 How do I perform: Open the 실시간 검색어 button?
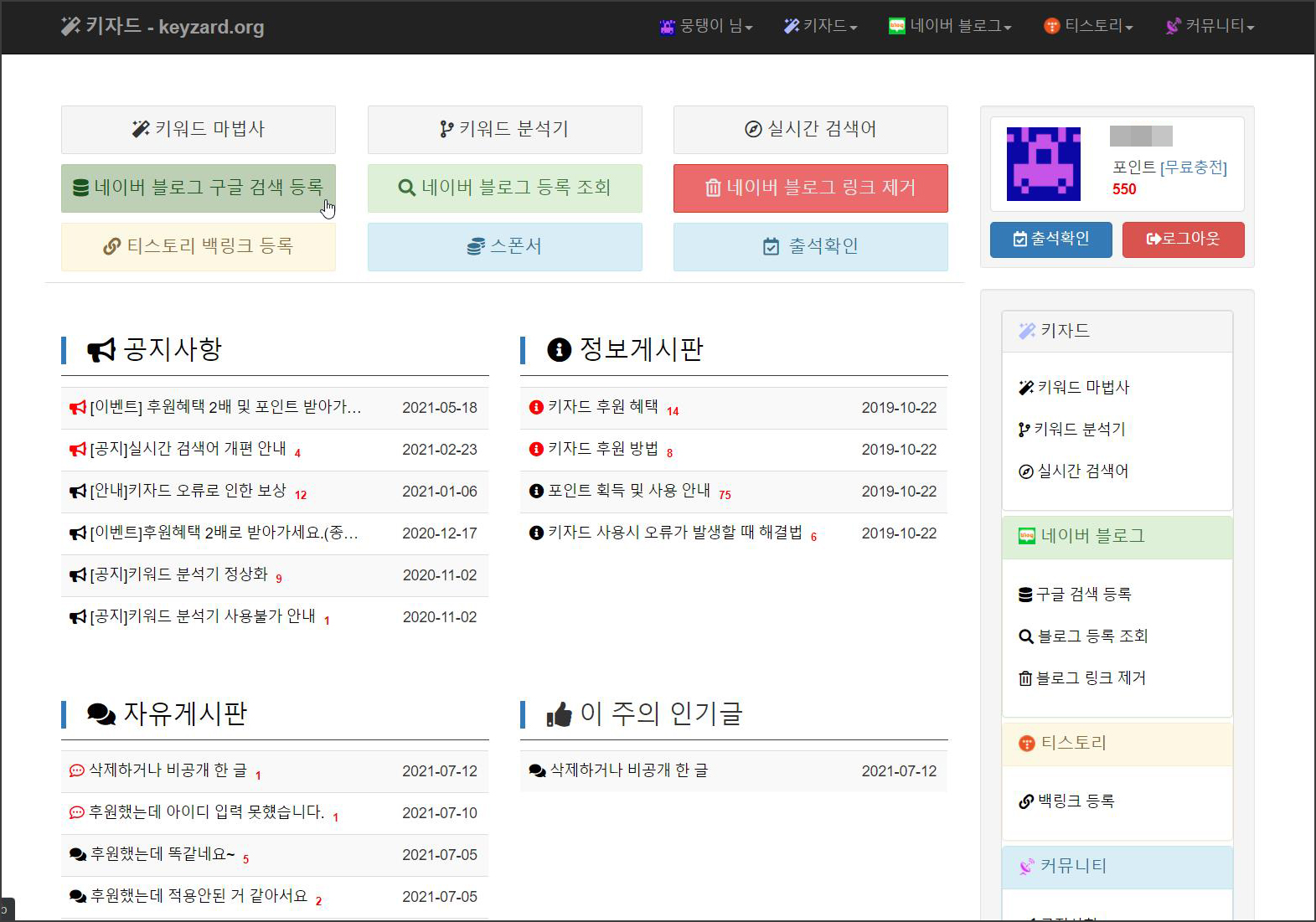(x=811, y=129)
